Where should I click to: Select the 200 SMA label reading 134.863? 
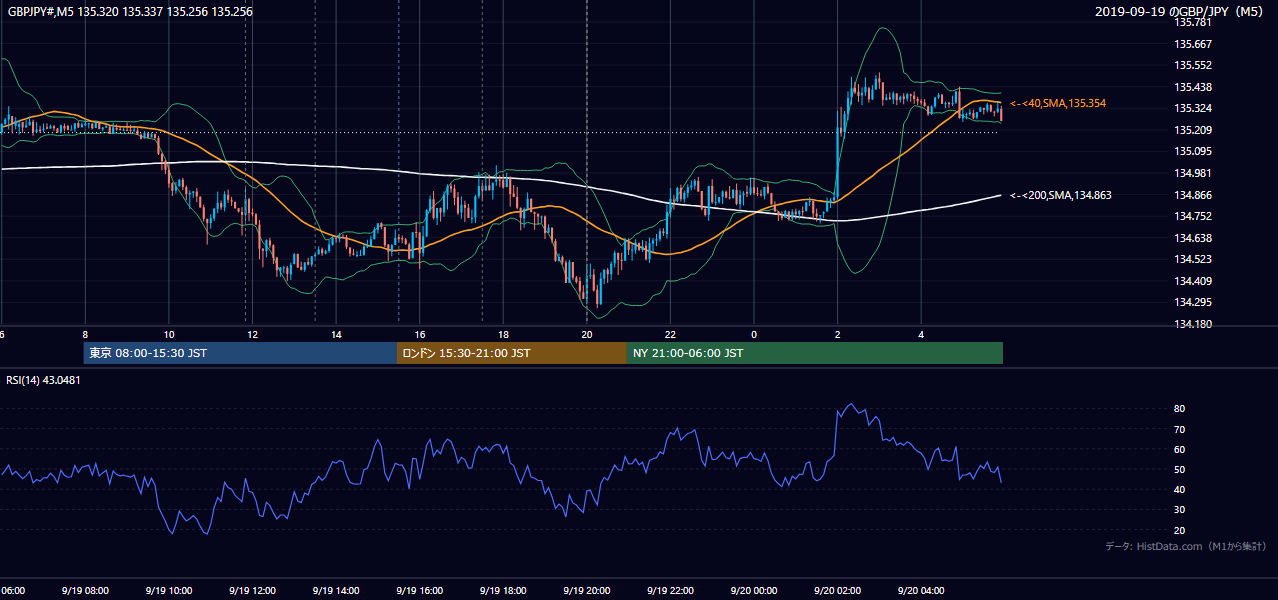[1061, 195]
